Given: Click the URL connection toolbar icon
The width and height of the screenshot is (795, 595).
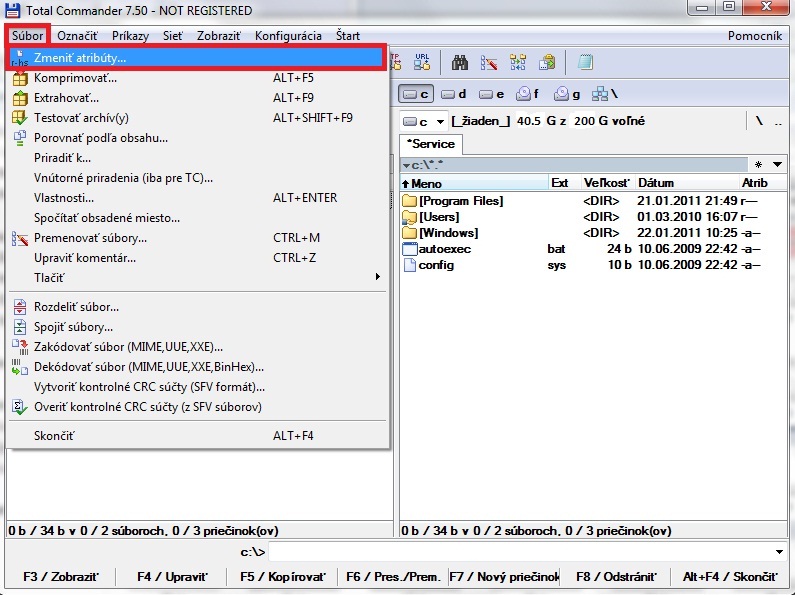Looking at the screenshot, I should pos(422,63).
